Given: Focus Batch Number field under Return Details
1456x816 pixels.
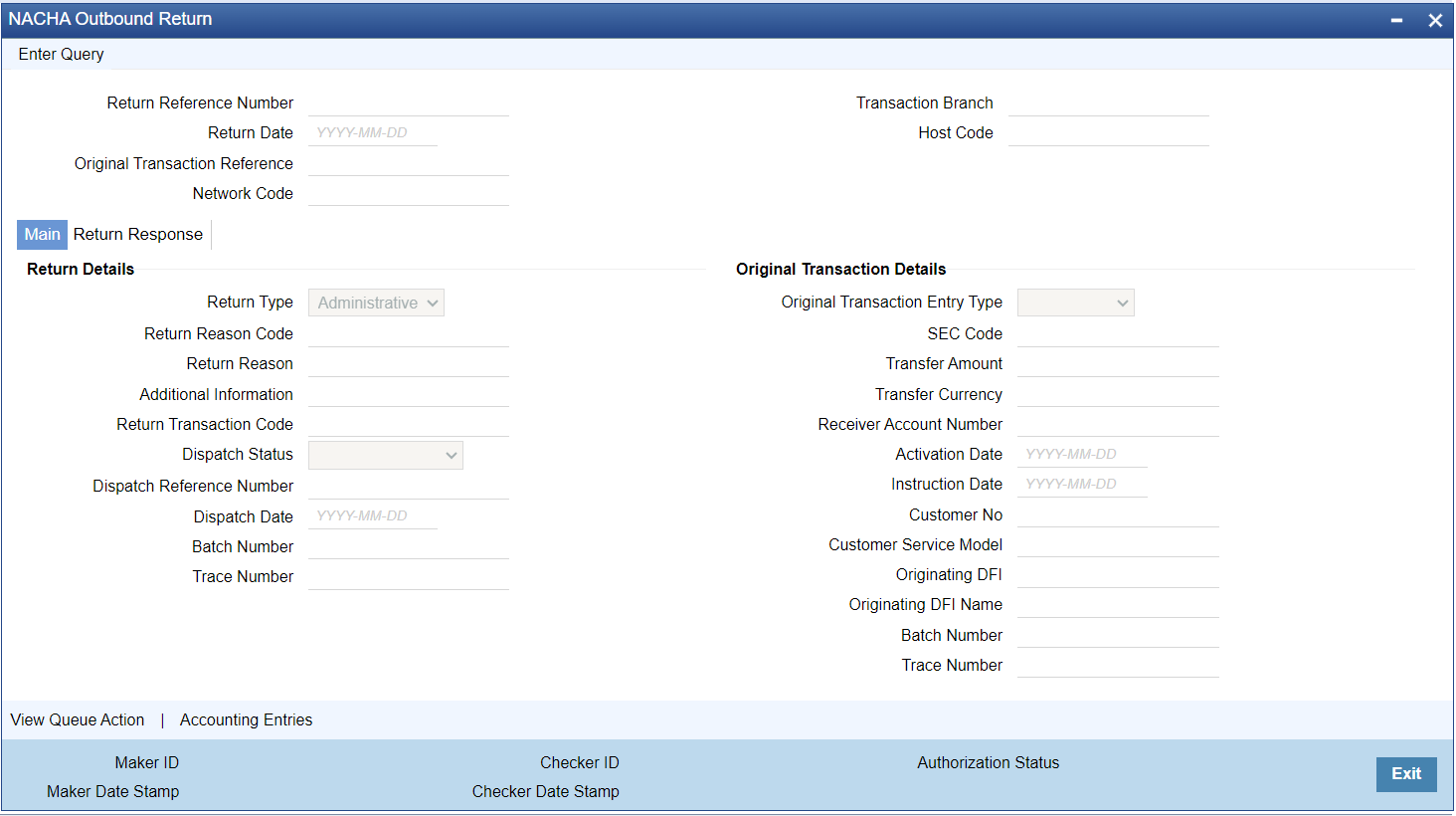Looking at the screenshot, I should tap(409, 546).
